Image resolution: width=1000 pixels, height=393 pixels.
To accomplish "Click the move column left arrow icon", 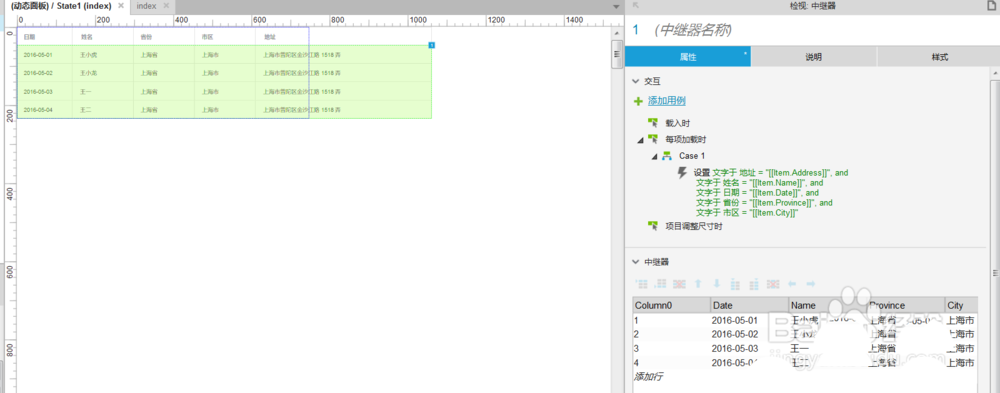I will pos(792,283).
